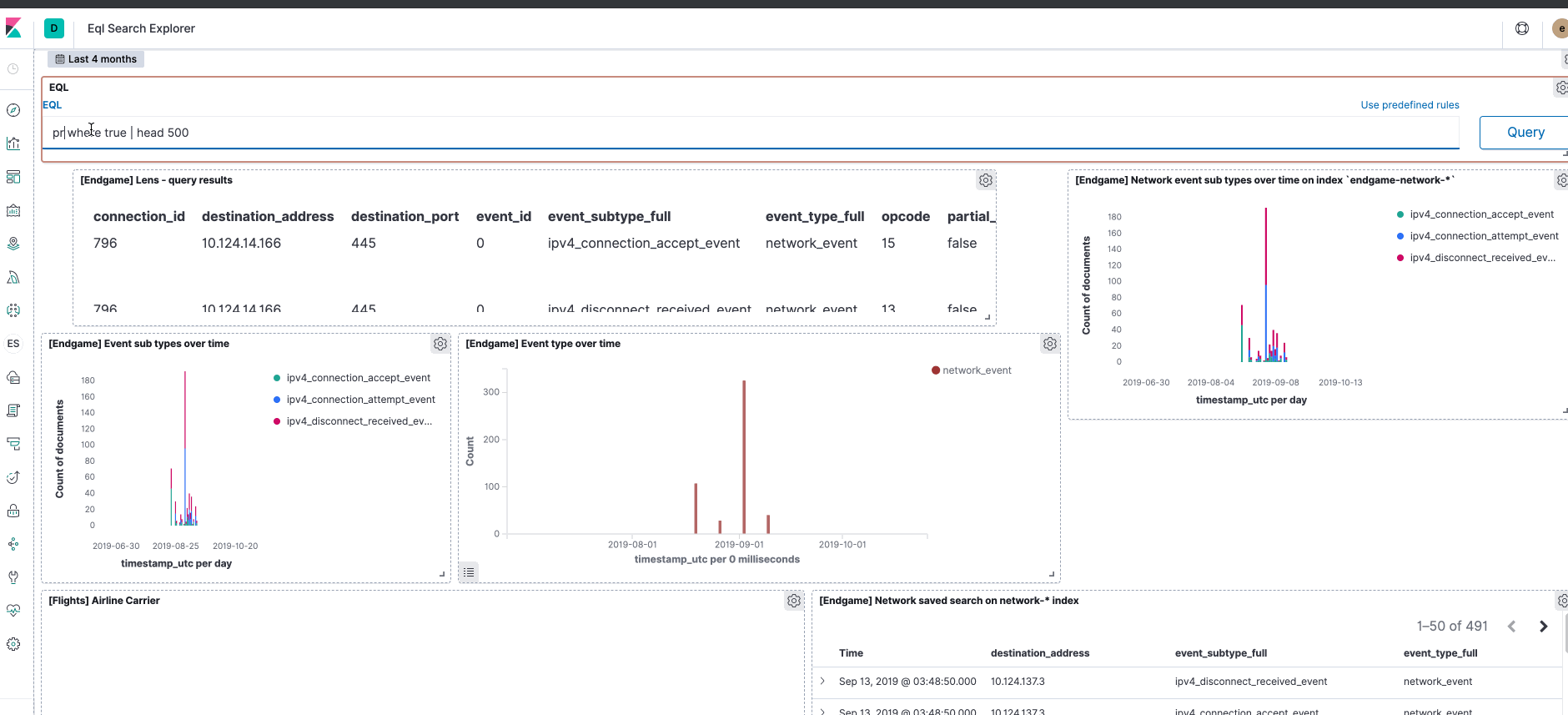This screenshot has height=715, width=1568.
Task: Open Graph in the side navigation
Action: click(x=13, y=544)
